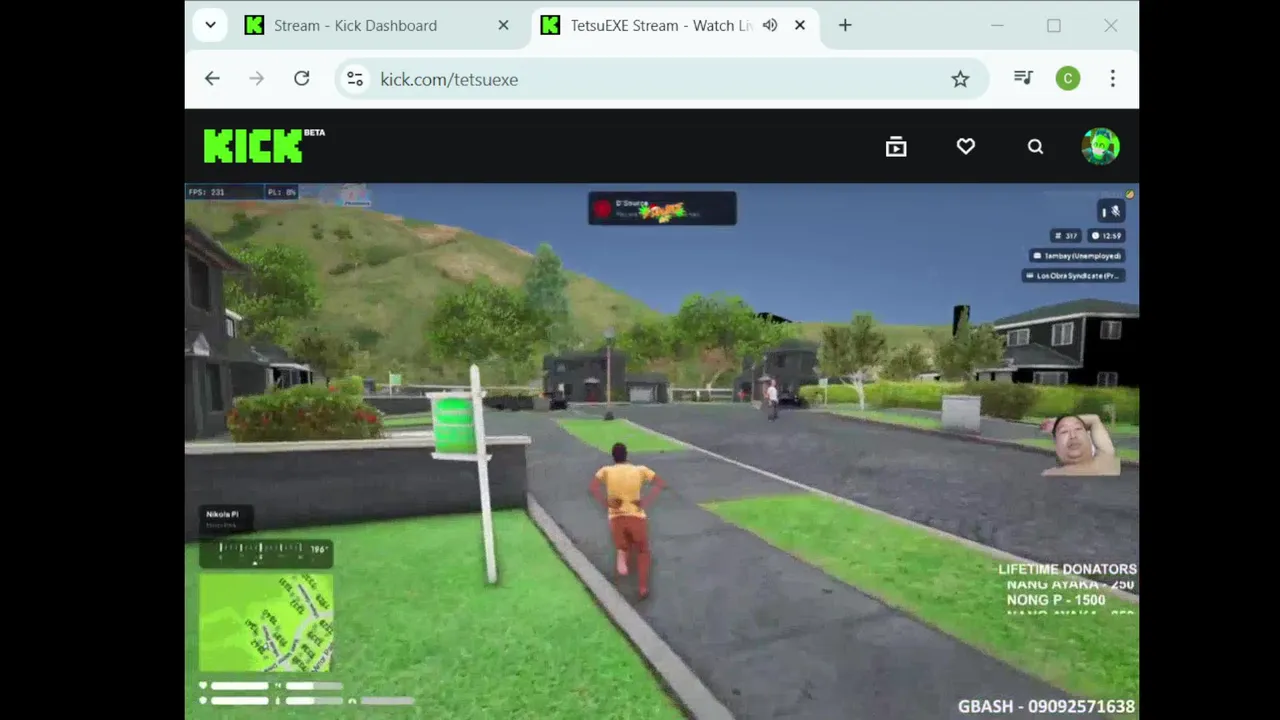
Task: Click the NONG P - 1500 entry
Action: click(x=1056, y=600)
